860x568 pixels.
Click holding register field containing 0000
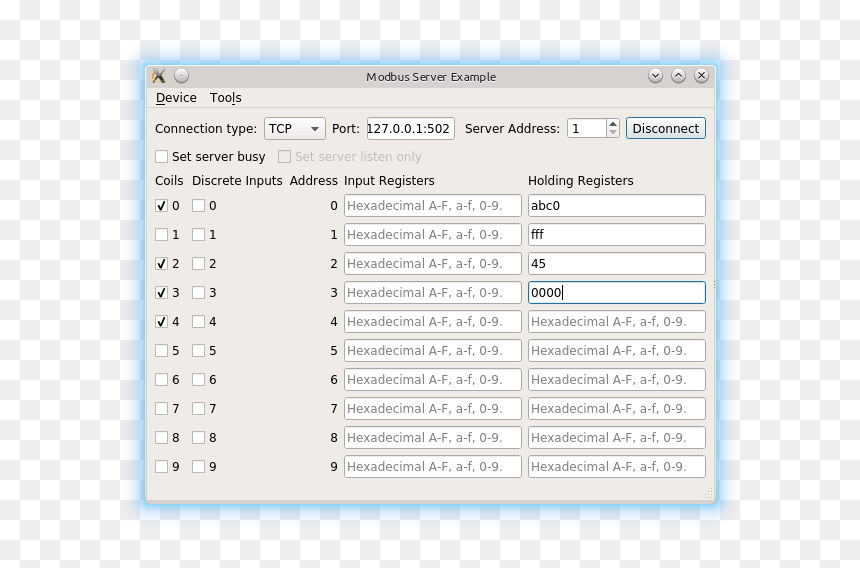[x=616, y=293]
